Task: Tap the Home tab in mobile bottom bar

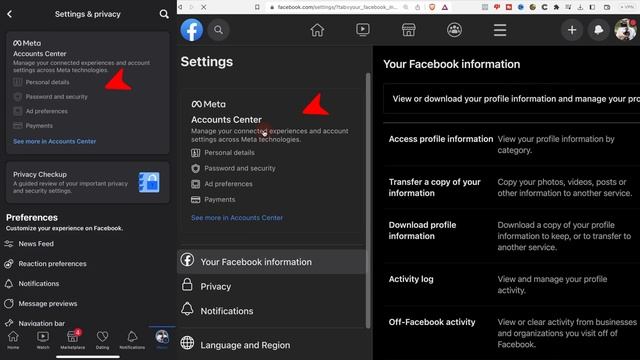Action: click(x=13, y=340)
